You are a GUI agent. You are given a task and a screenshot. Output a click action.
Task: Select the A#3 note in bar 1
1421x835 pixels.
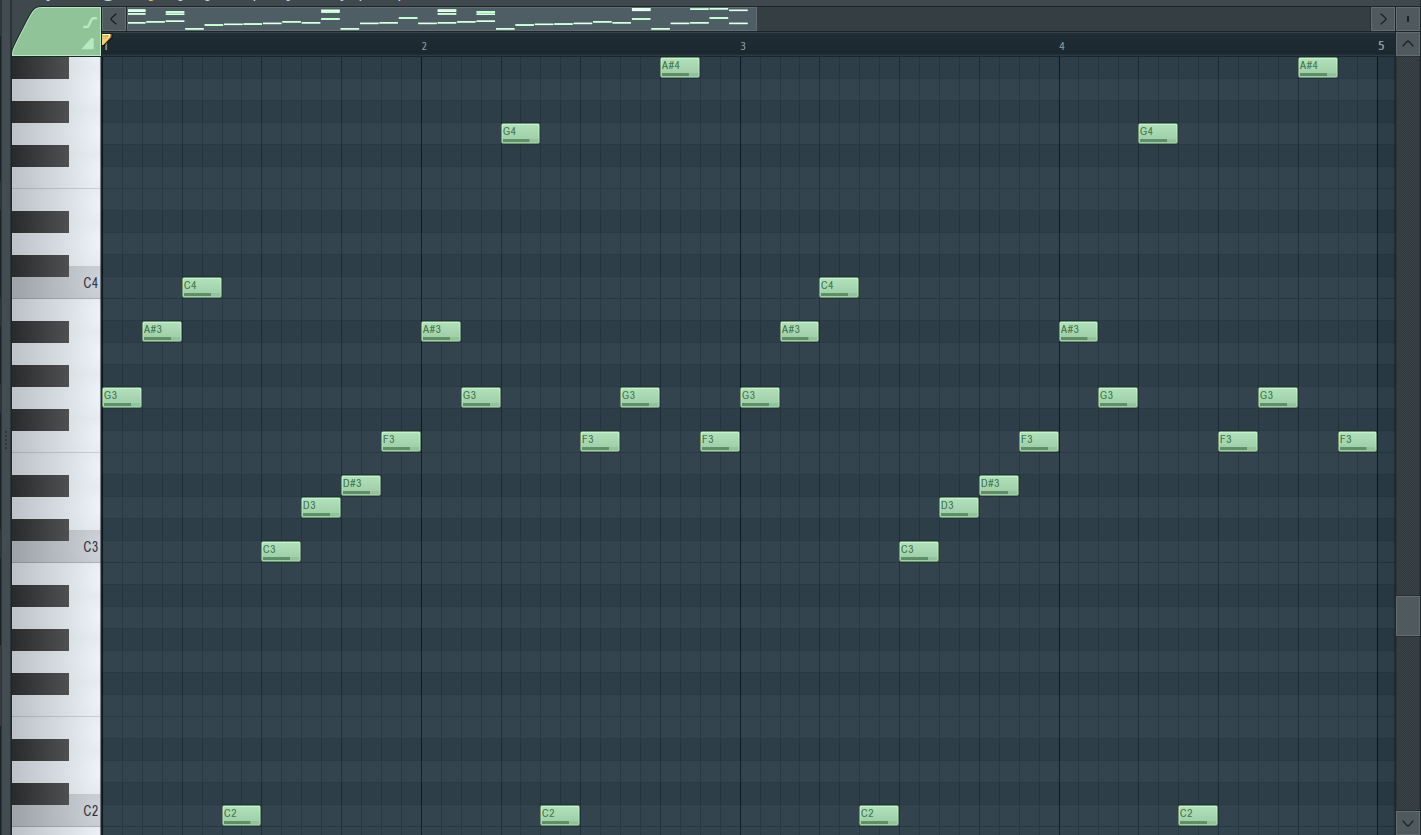(x=162, y=331)
